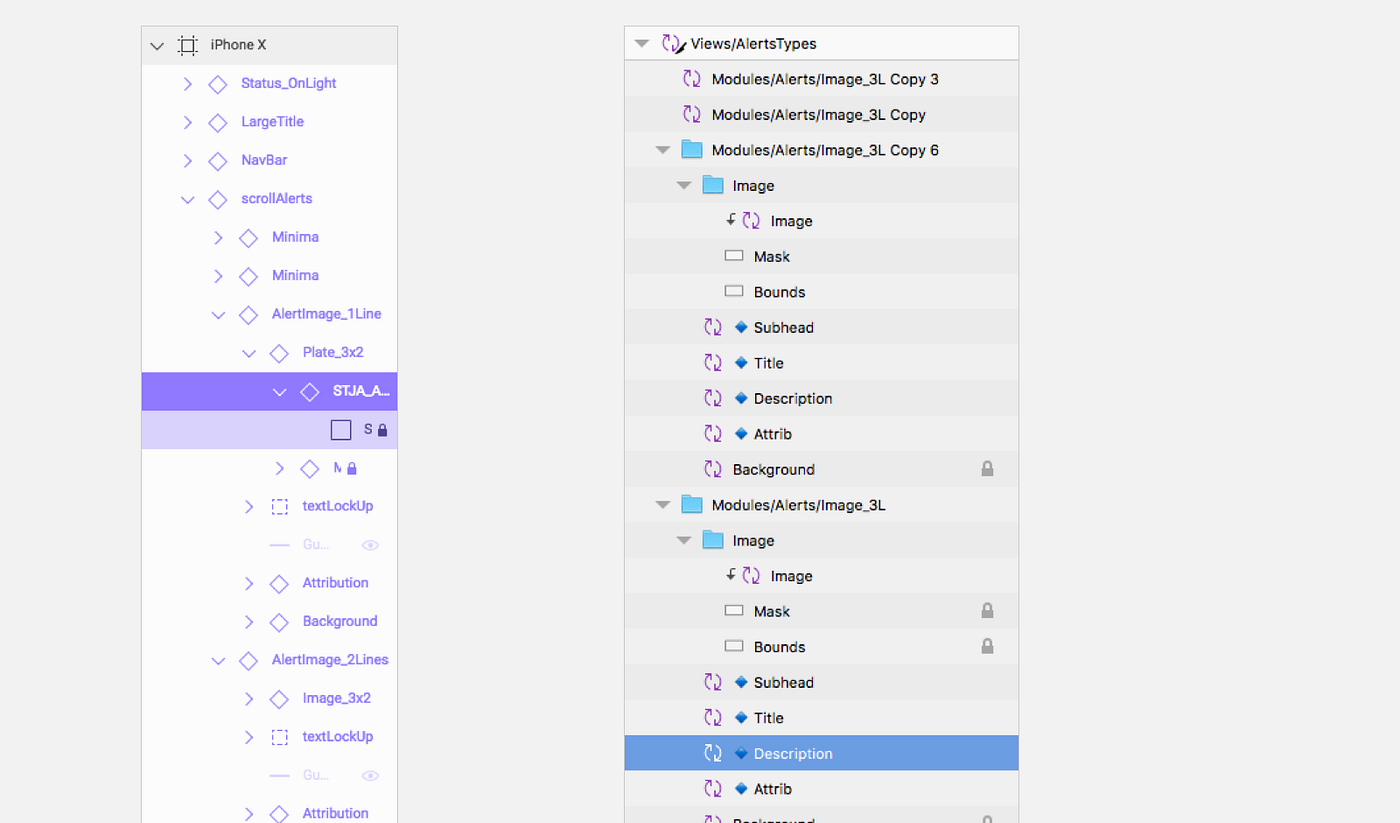Click the lock icon on the locked Bounds row
The width and height of the screenshot is (1400, 823).
tap(987, 646)
